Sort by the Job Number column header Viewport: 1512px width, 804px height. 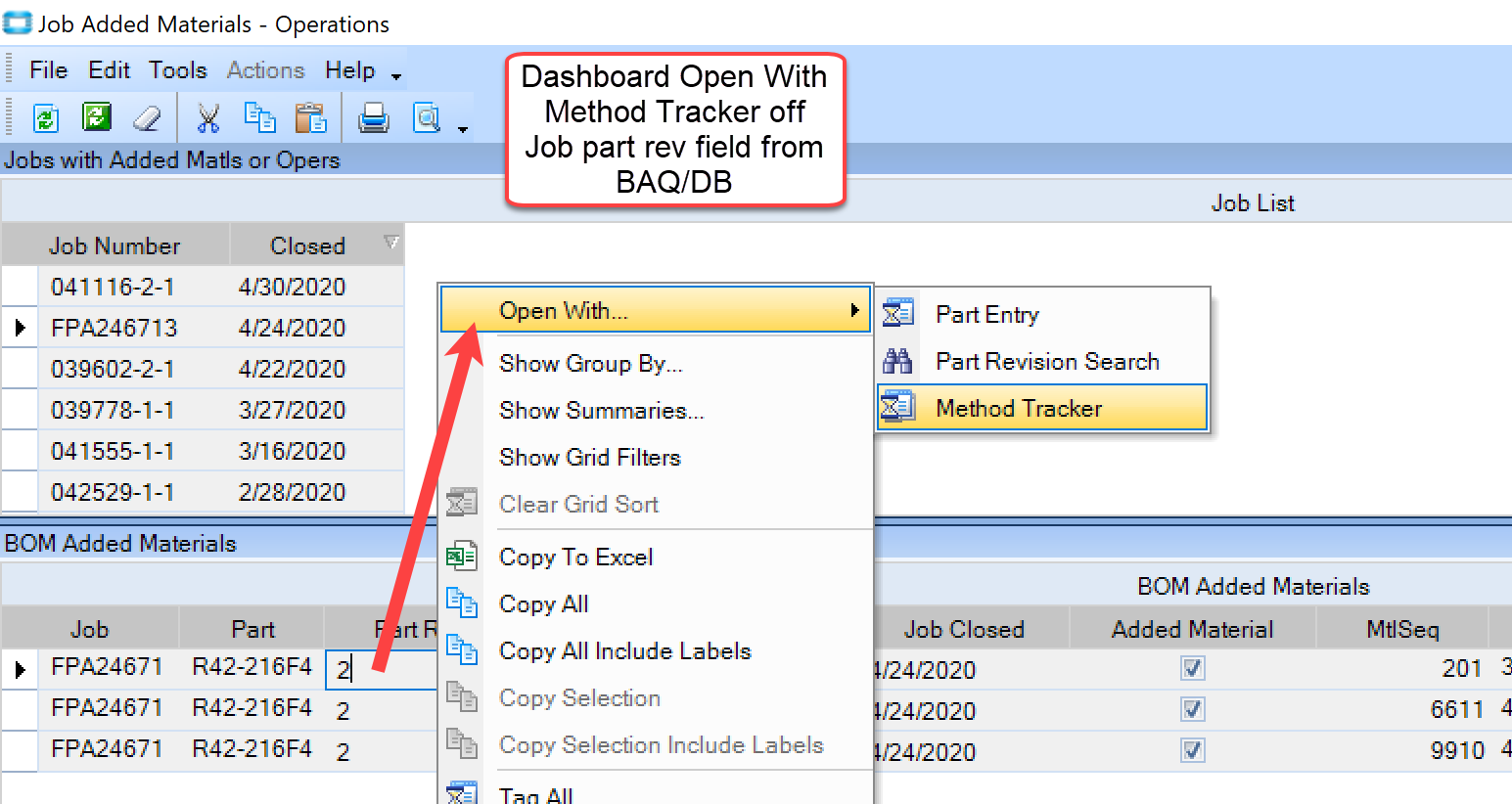tap(115, 246)
